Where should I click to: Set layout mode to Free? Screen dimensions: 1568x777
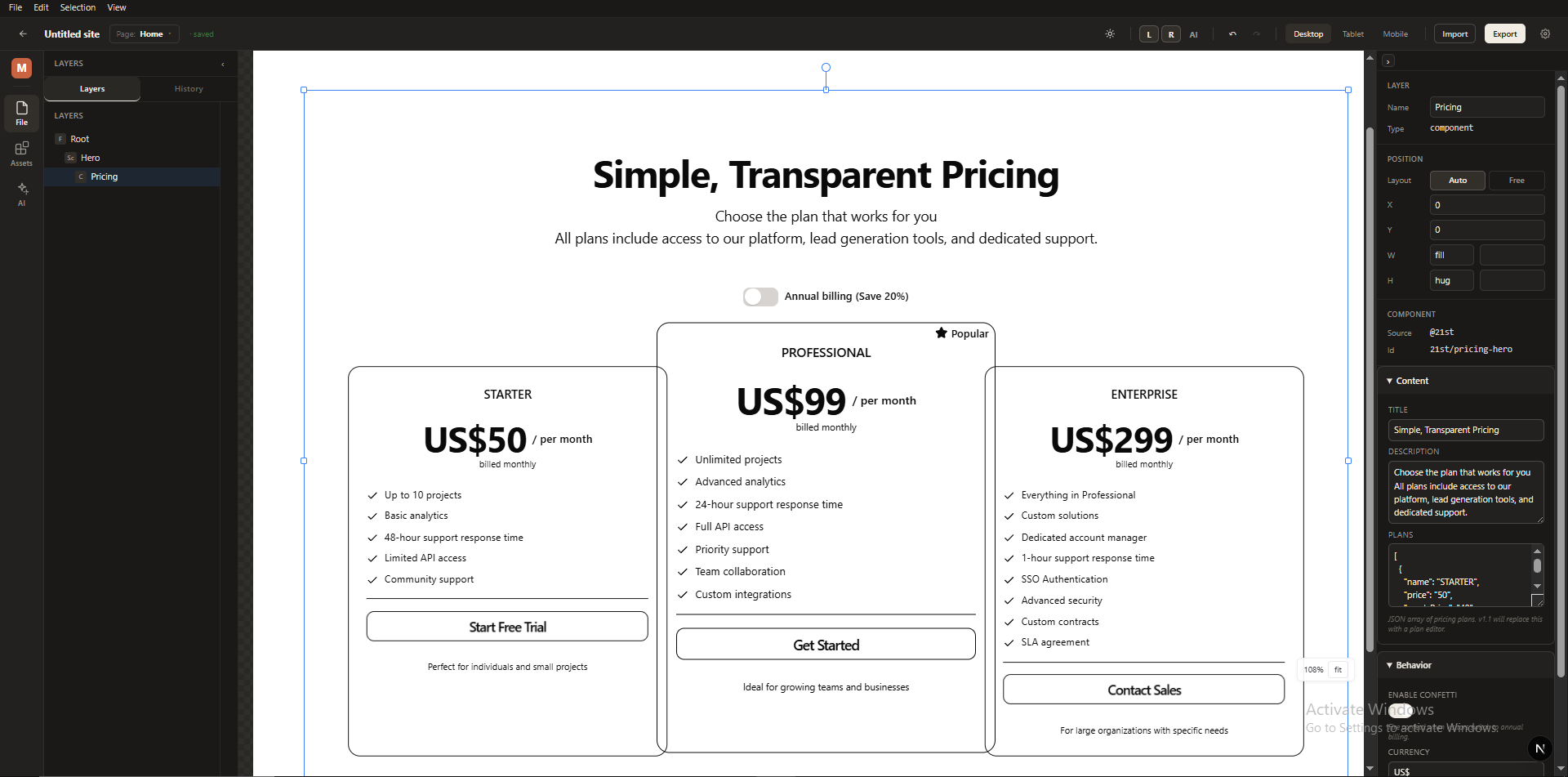pyautogui.click(x=1517, y=181)
